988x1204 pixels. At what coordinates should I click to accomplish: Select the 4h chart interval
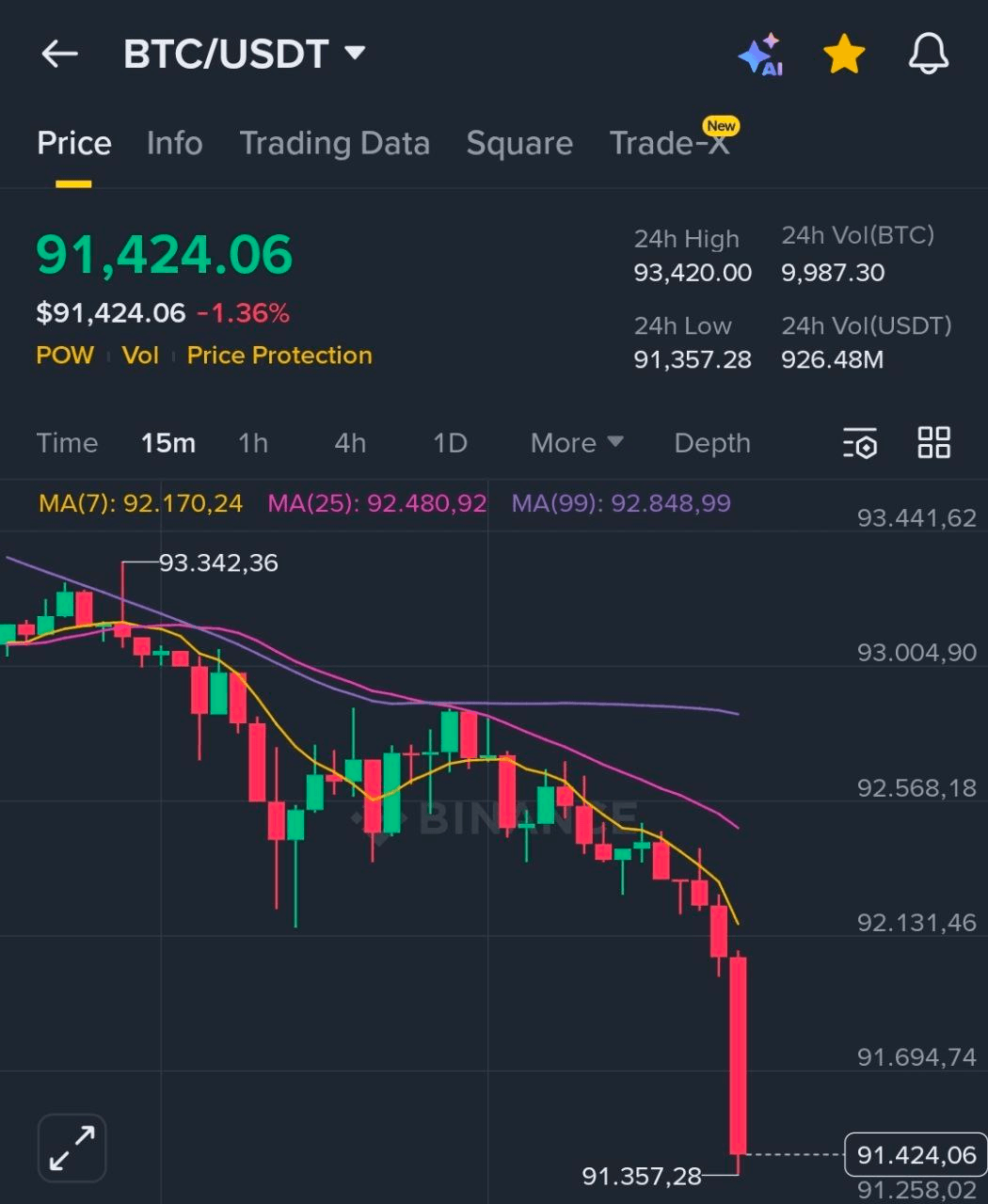click(350, 443)
